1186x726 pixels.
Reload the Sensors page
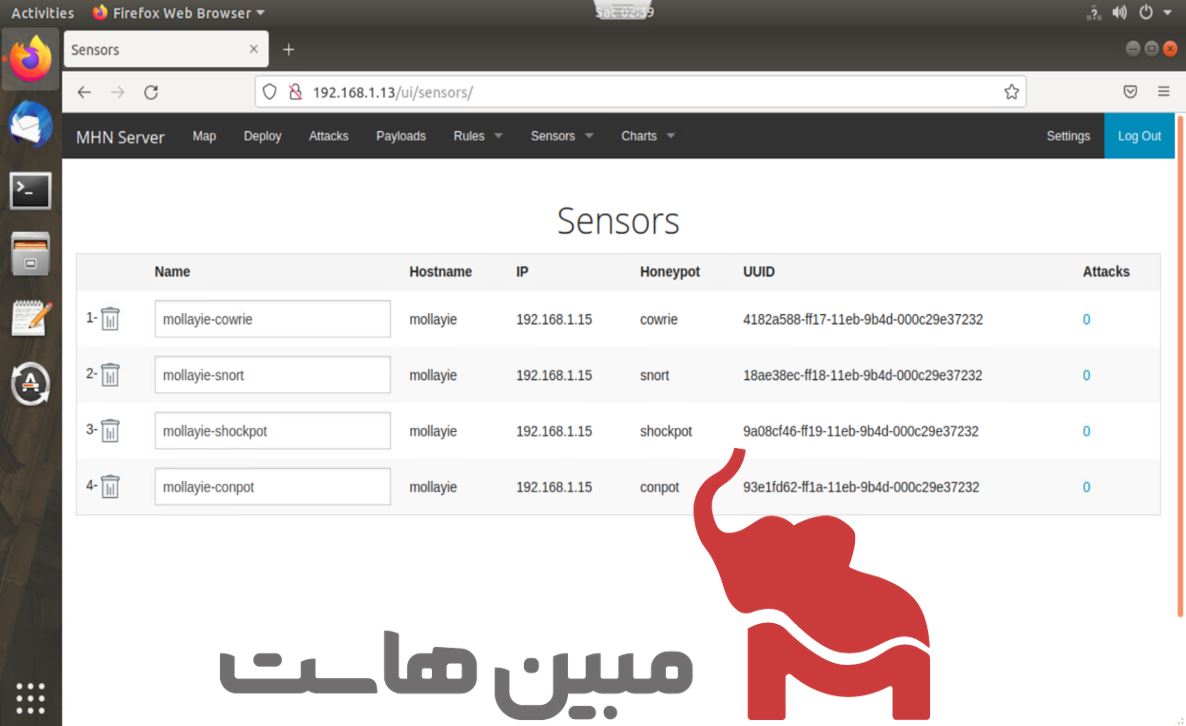click(x=151, y=92)
